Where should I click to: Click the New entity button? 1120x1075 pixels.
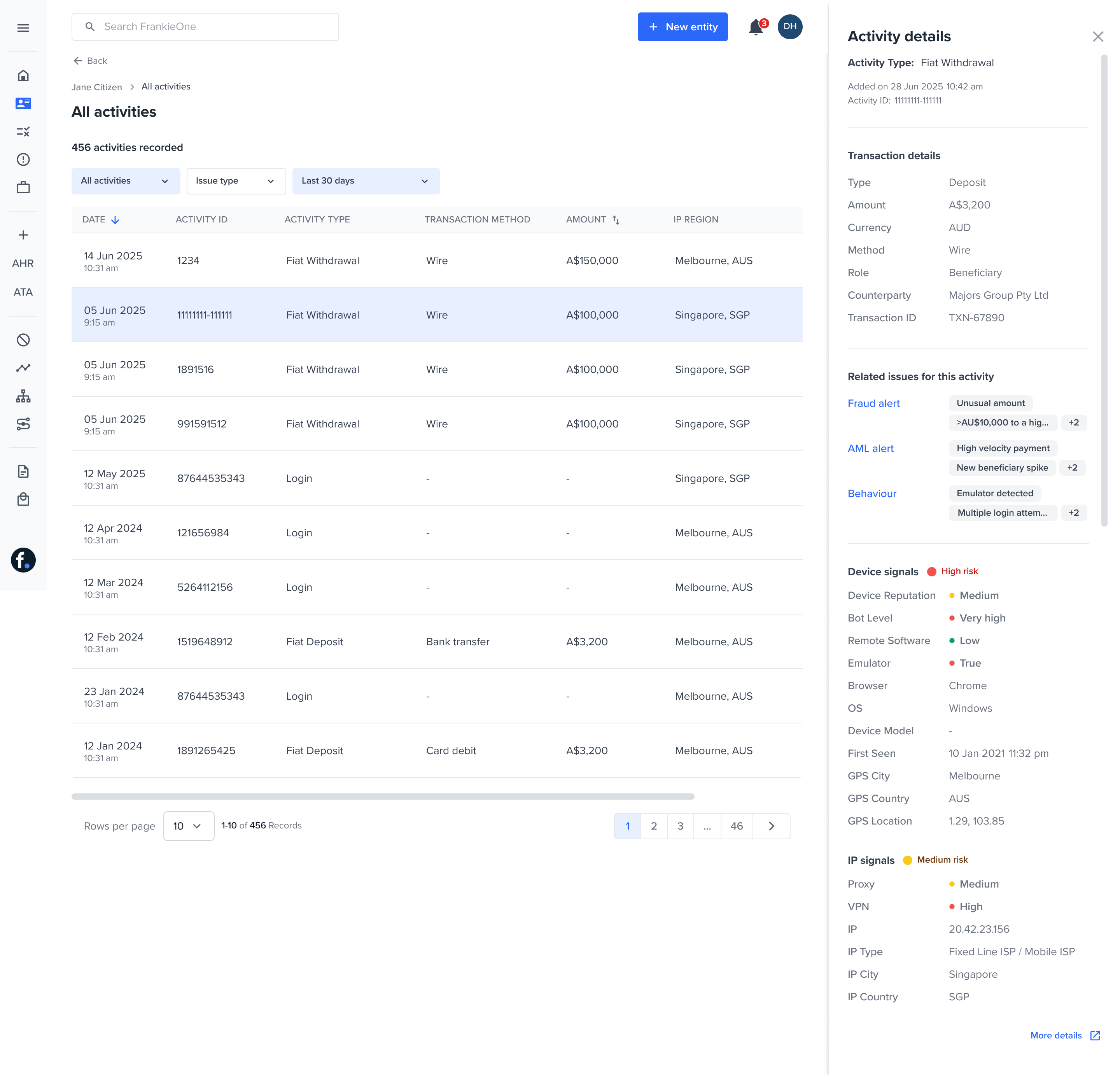tap(682, 27)
